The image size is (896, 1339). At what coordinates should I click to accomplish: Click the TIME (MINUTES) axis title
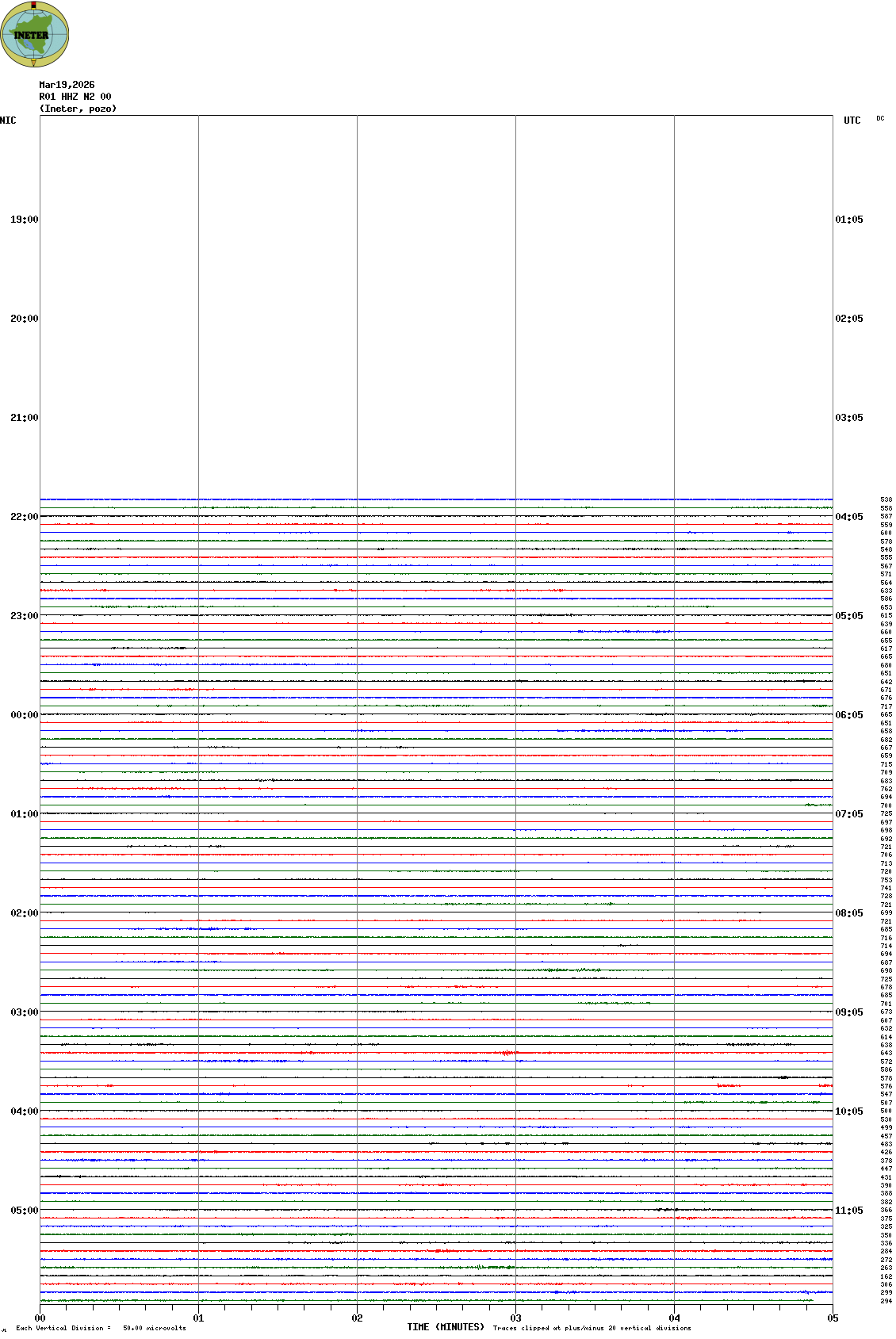pyautogui.click(x=446, y=1327)
